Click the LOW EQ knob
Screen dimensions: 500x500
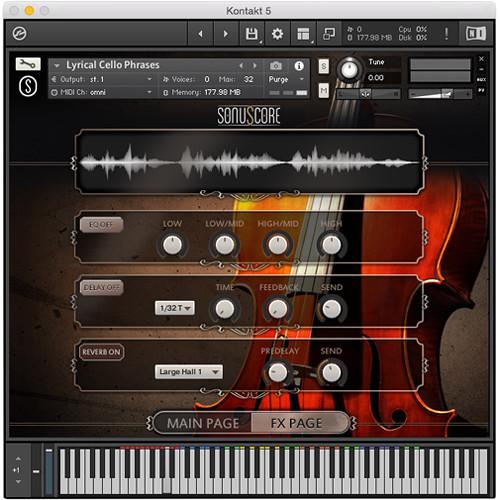coord(172,245)
